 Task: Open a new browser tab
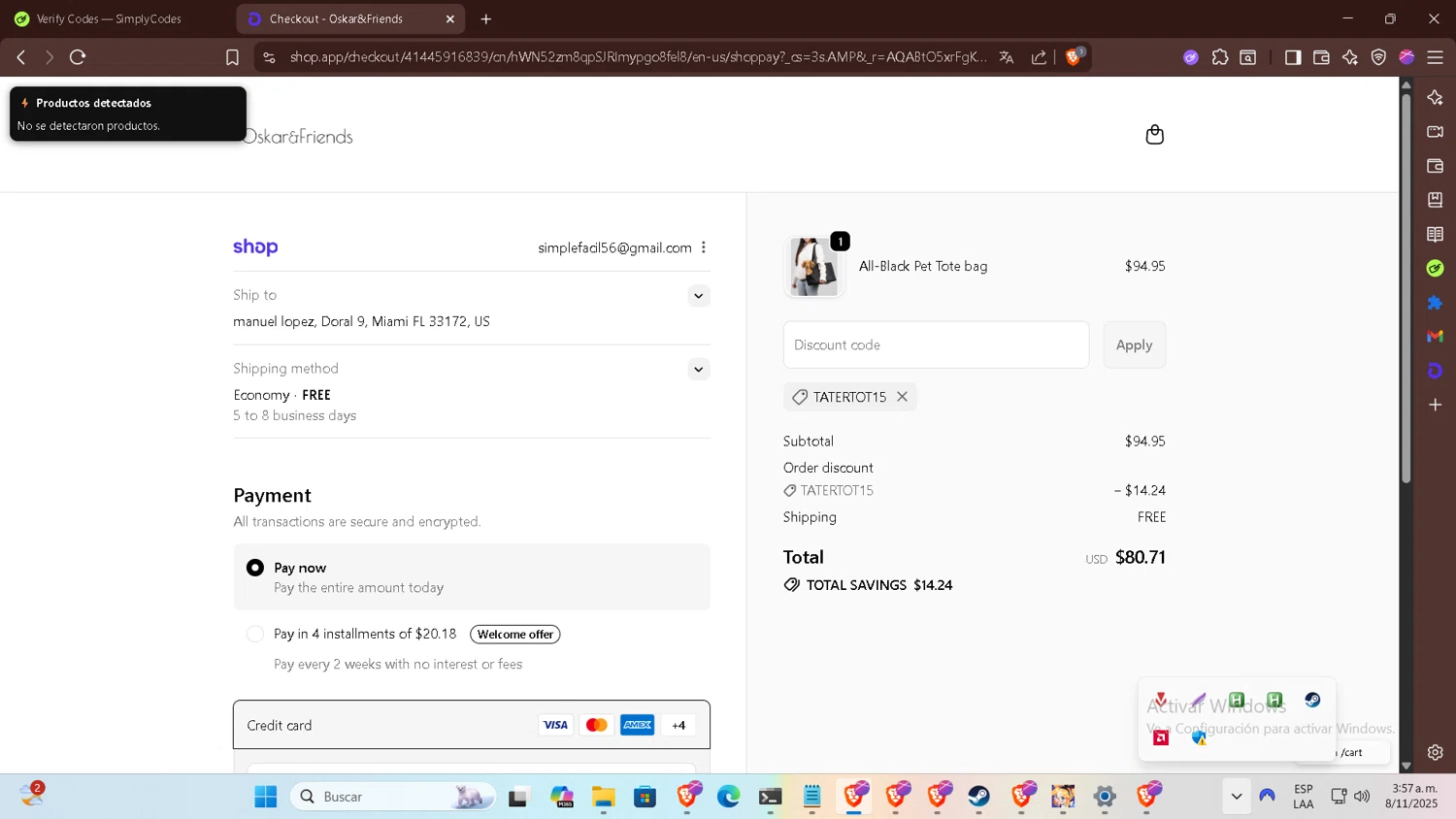click(486, 18)
